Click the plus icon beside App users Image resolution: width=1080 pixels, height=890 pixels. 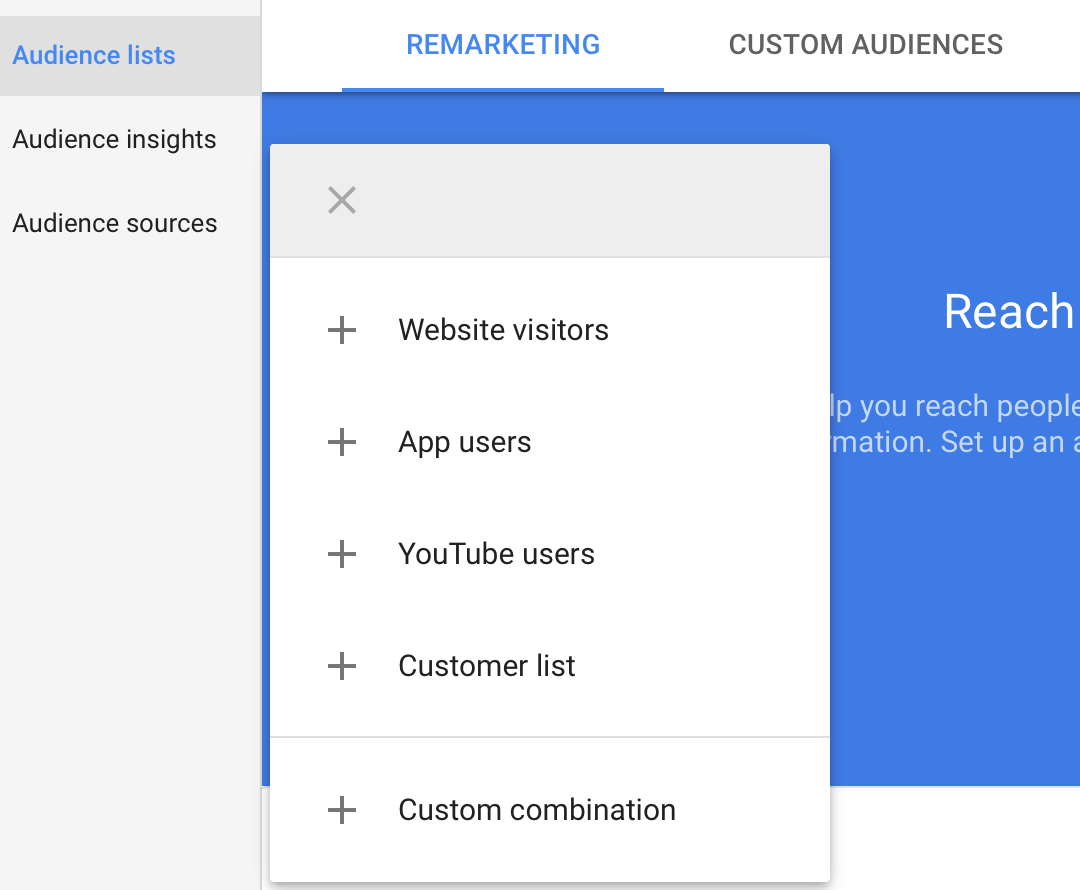(342, 442)
